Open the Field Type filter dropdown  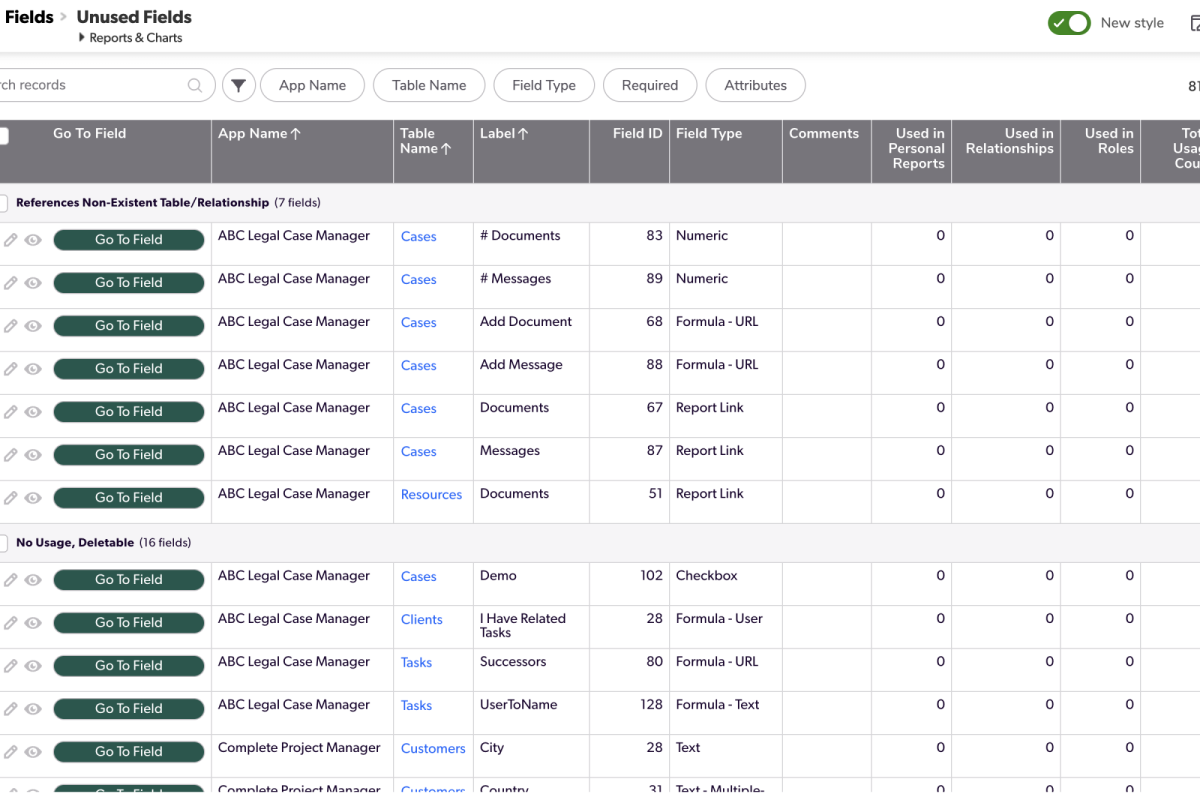pyautogui.click(x=543, y=85)
